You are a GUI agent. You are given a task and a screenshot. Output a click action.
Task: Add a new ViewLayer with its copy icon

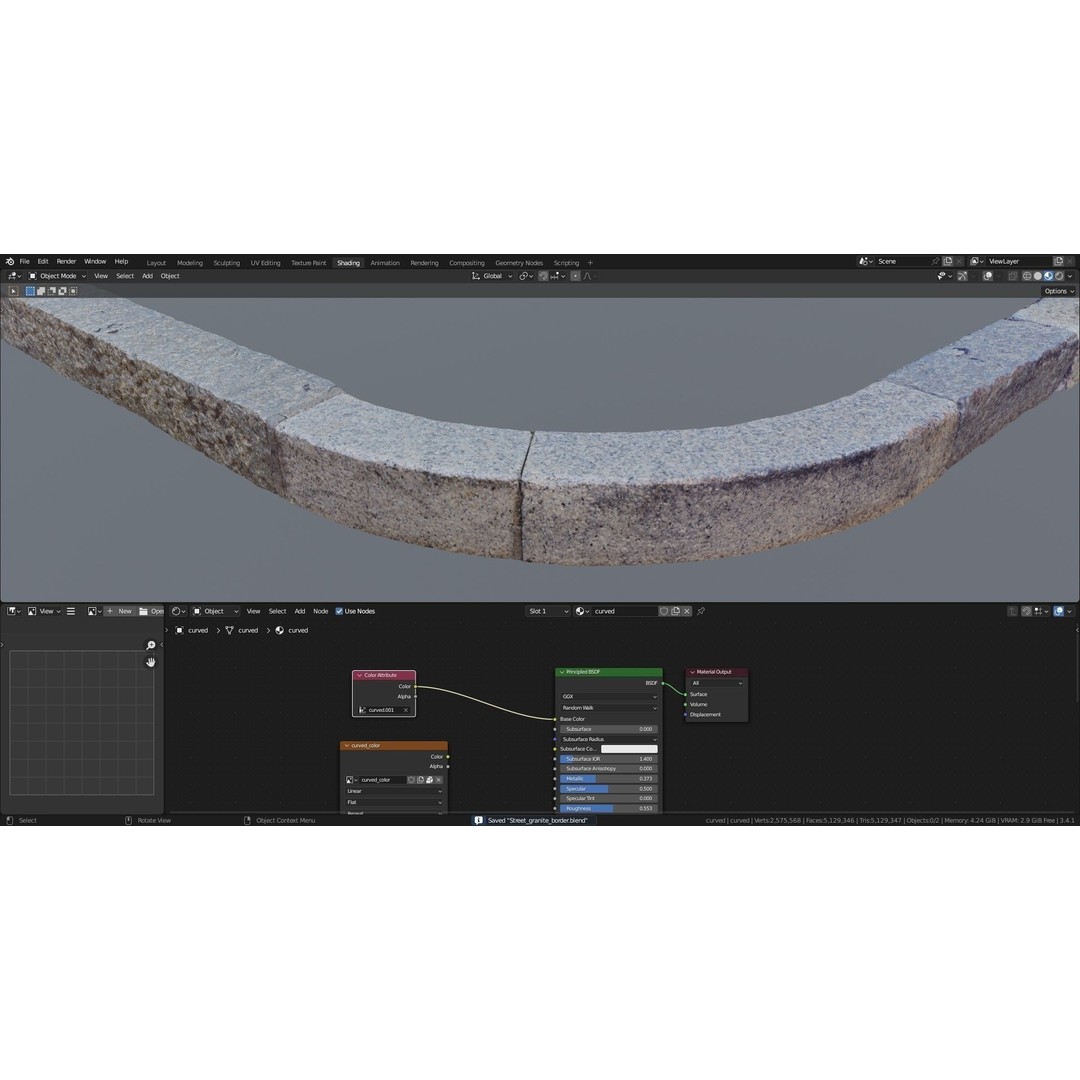click(1059, 262)
